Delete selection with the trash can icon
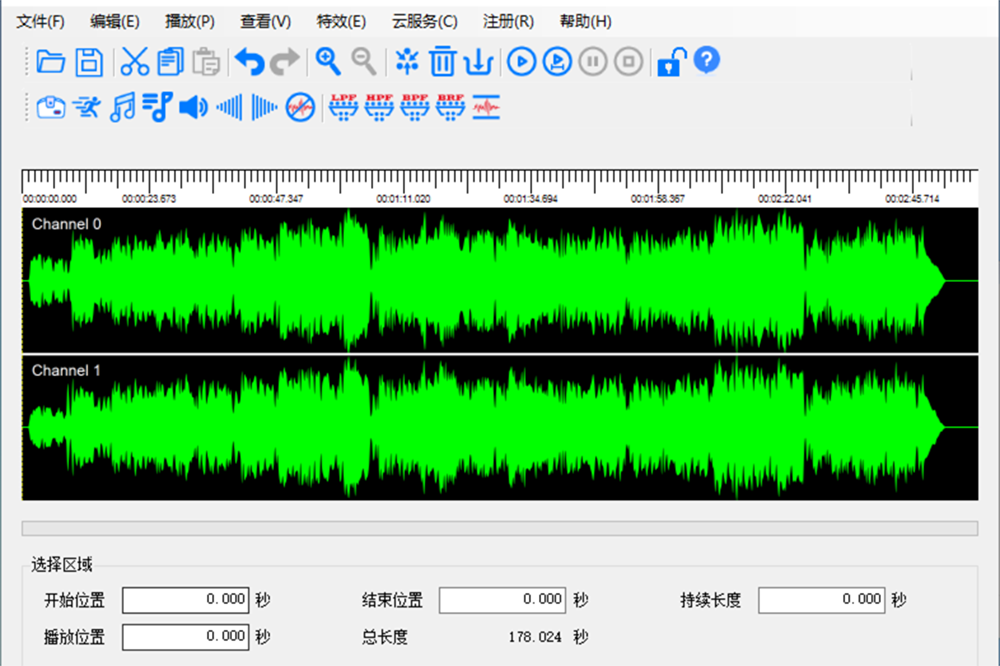The width and height of the screenshot is (1000, 666). 442,62
